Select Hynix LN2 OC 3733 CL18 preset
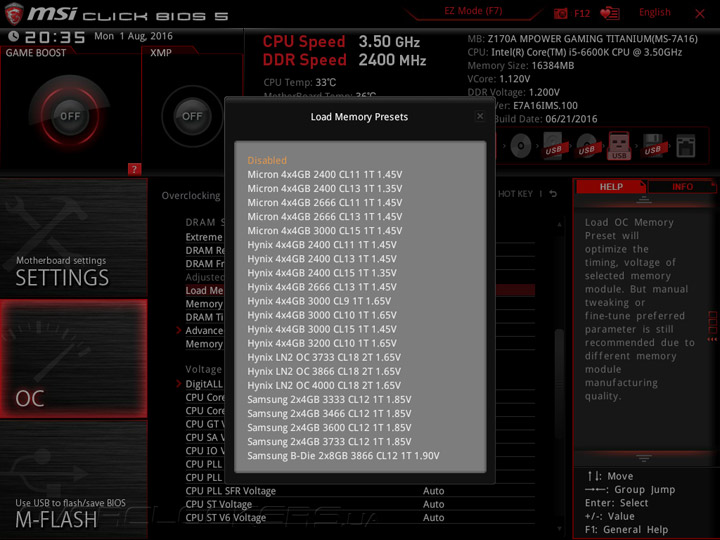Viewport: 720px width, 540px height. (324, 357)
